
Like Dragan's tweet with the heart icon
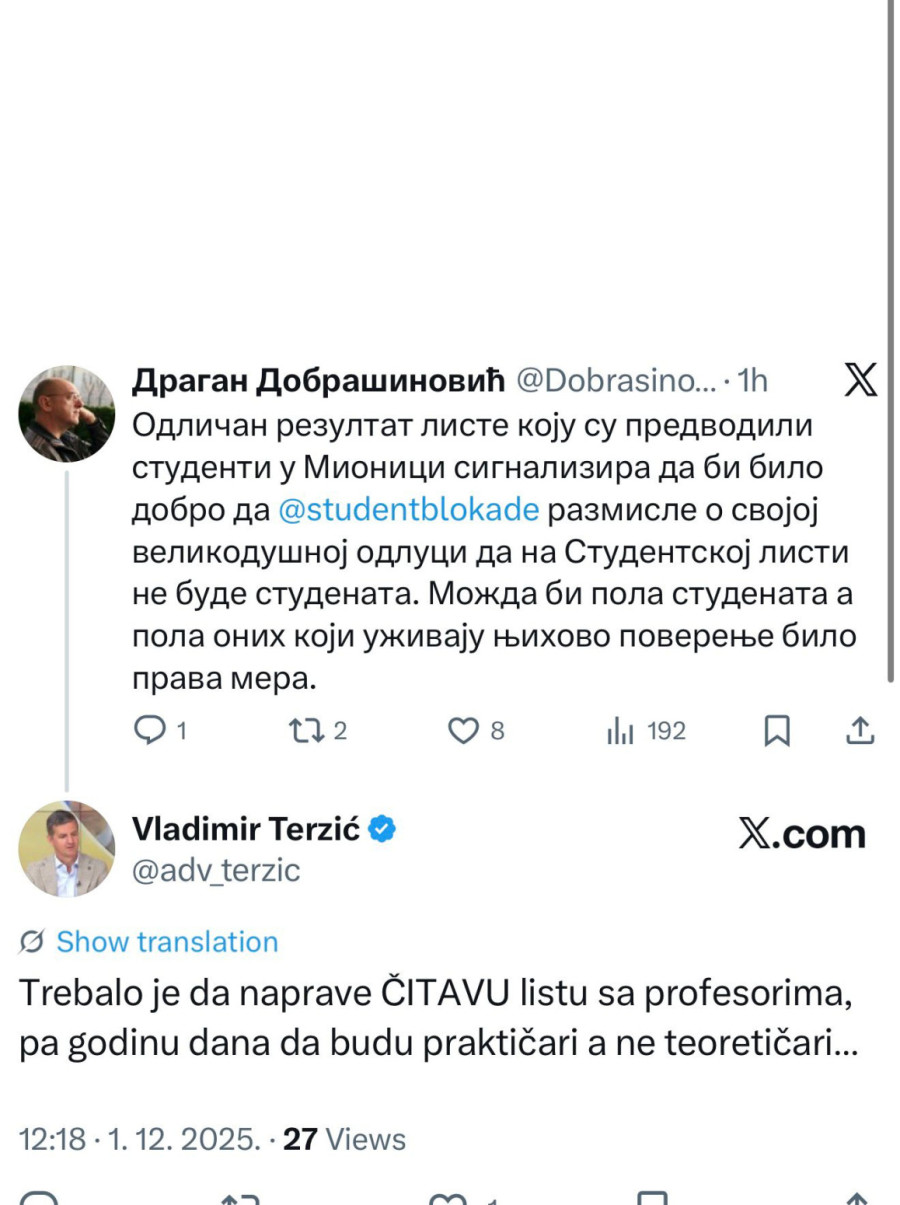[x=464, y=731]
